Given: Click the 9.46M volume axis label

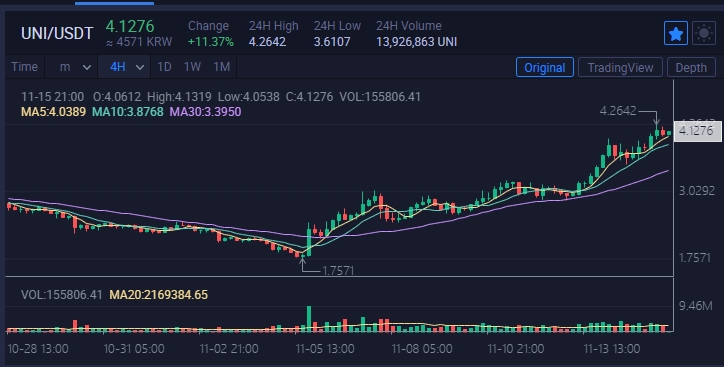Looking at the screenshot, I should click(x=695, y=306).
